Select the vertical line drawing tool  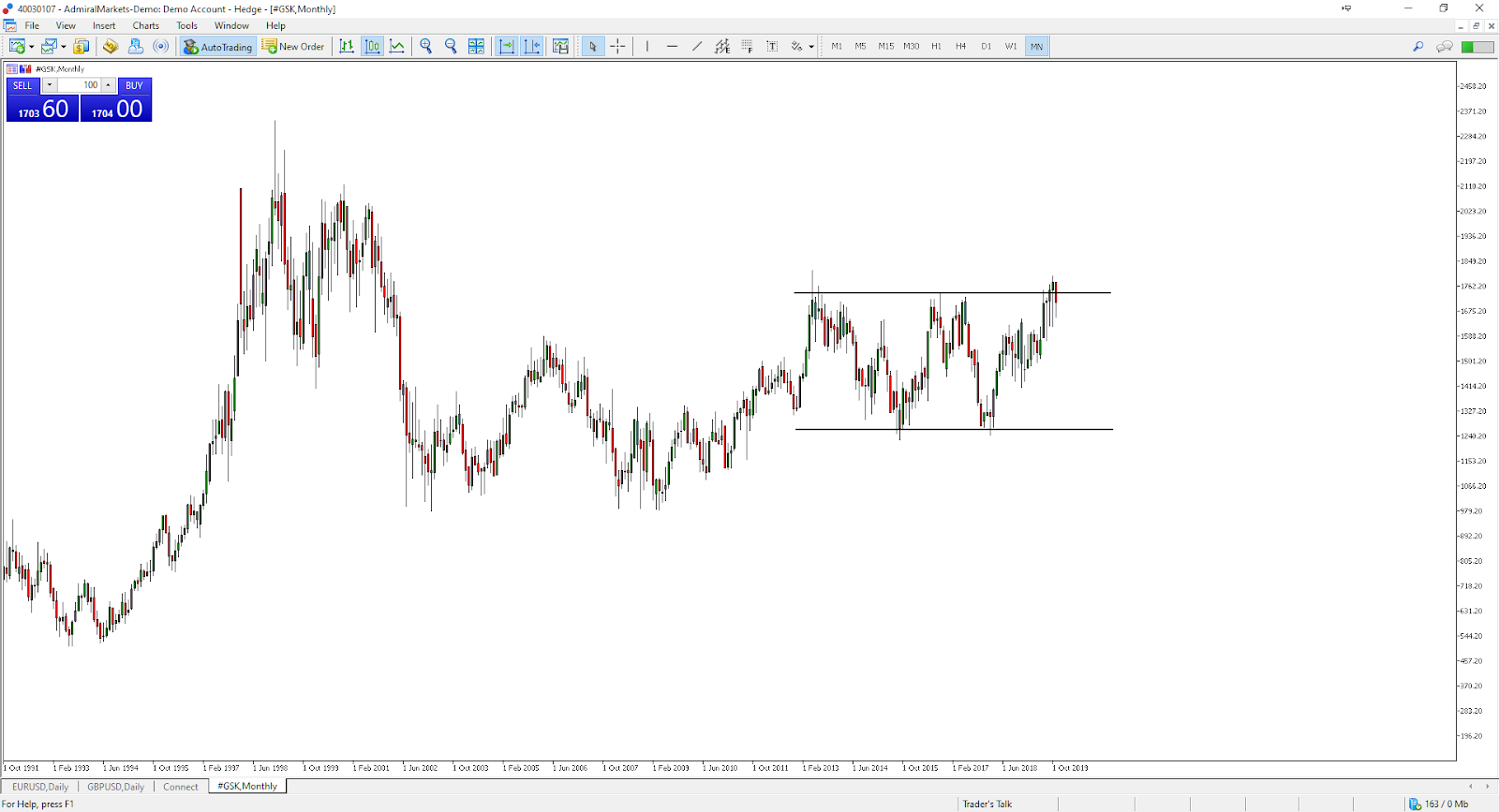tap(646, 46)
